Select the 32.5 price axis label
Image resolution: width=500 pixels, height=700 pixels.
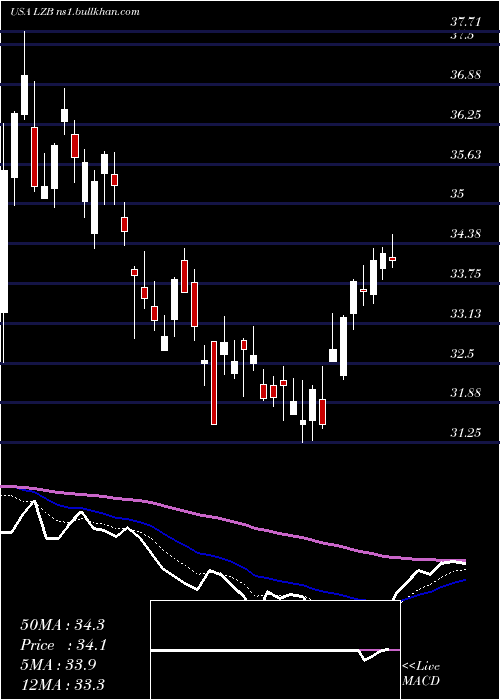462,354
